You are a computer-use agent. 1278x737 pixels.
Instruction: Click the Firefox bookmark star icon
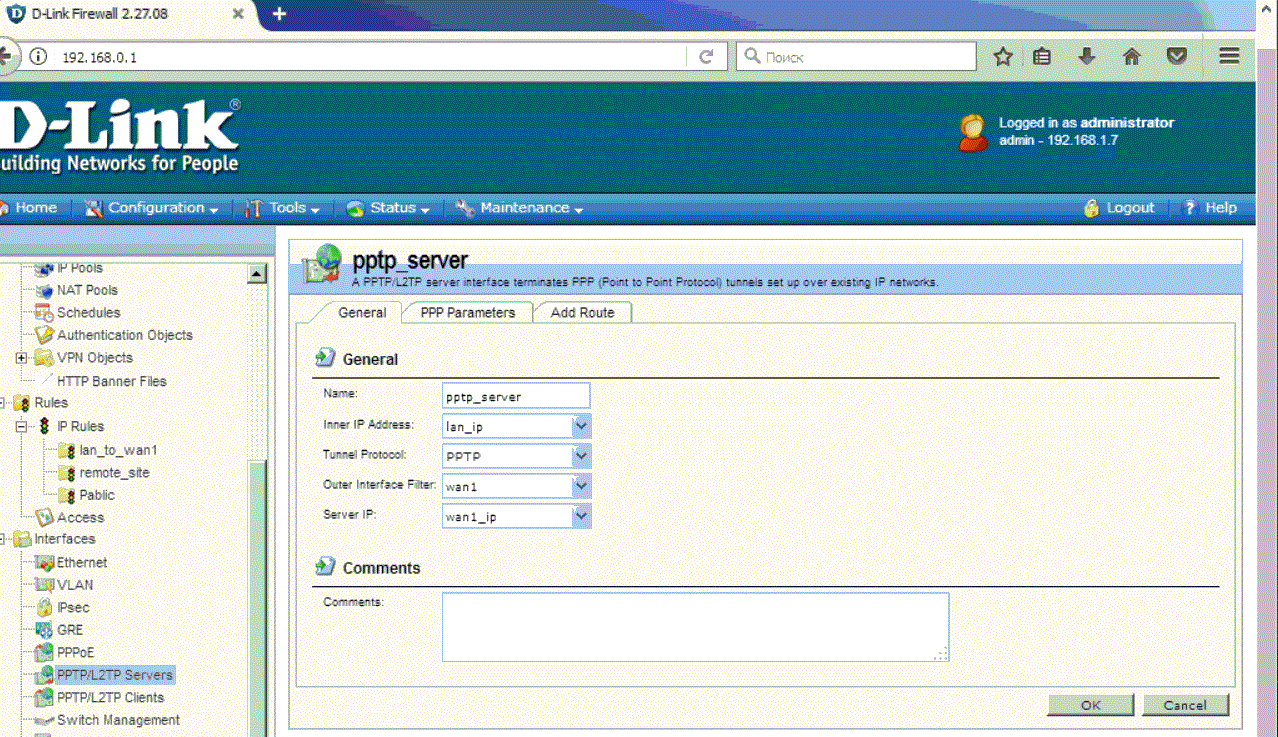[x=1003, y=57]
